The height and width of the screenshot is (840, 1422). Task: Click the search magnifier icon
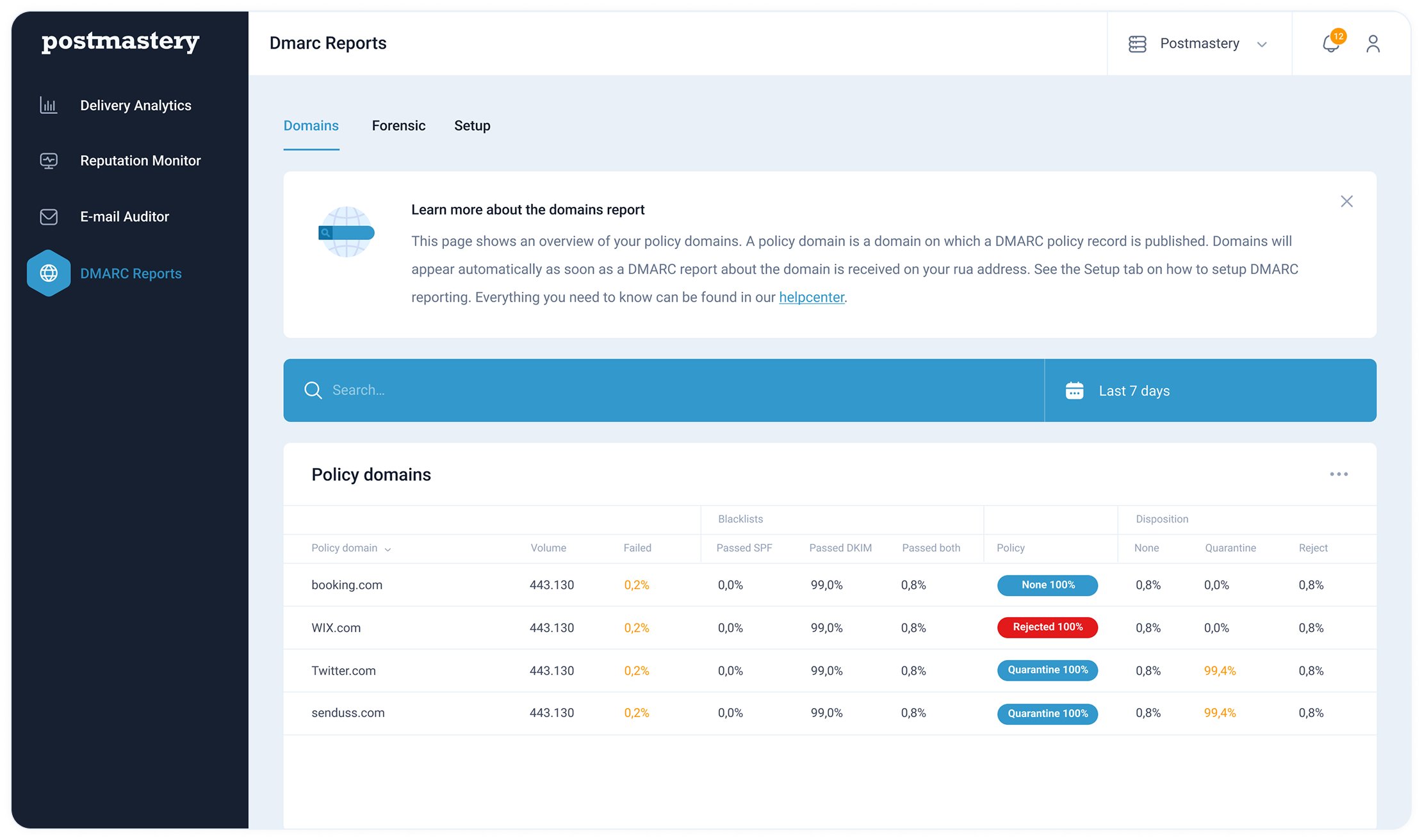[313, 390]
